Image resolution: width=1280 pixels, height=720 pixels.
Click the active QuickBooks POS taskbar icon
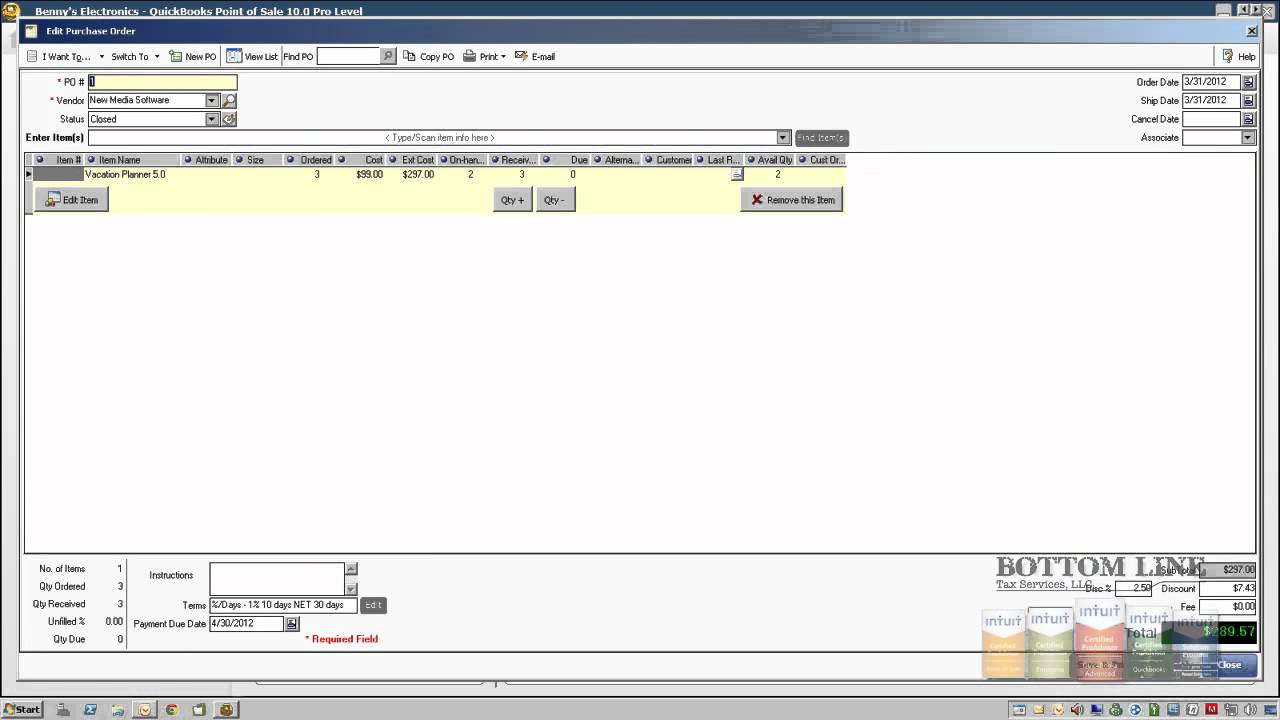[226, 709]
